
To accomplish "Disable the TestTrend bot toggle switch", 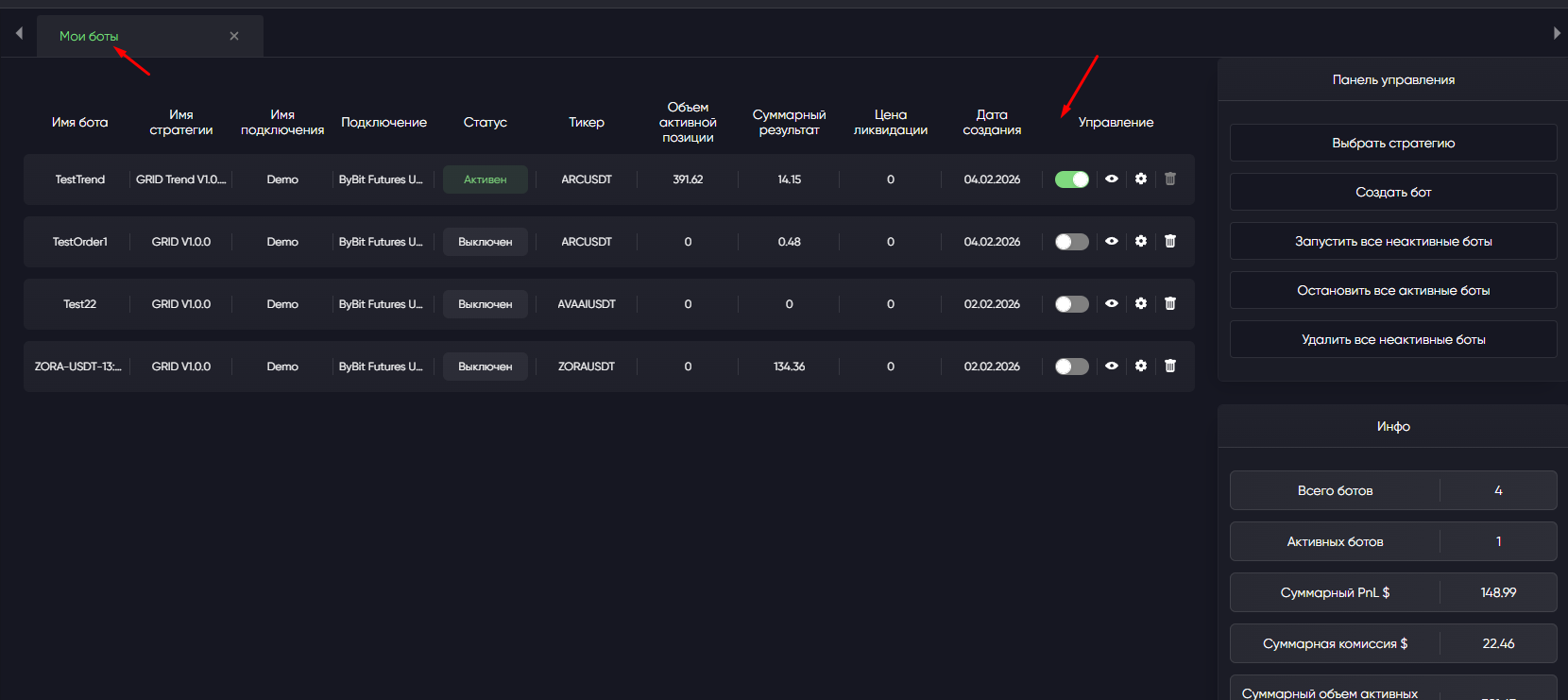I will click(1072, 179).
